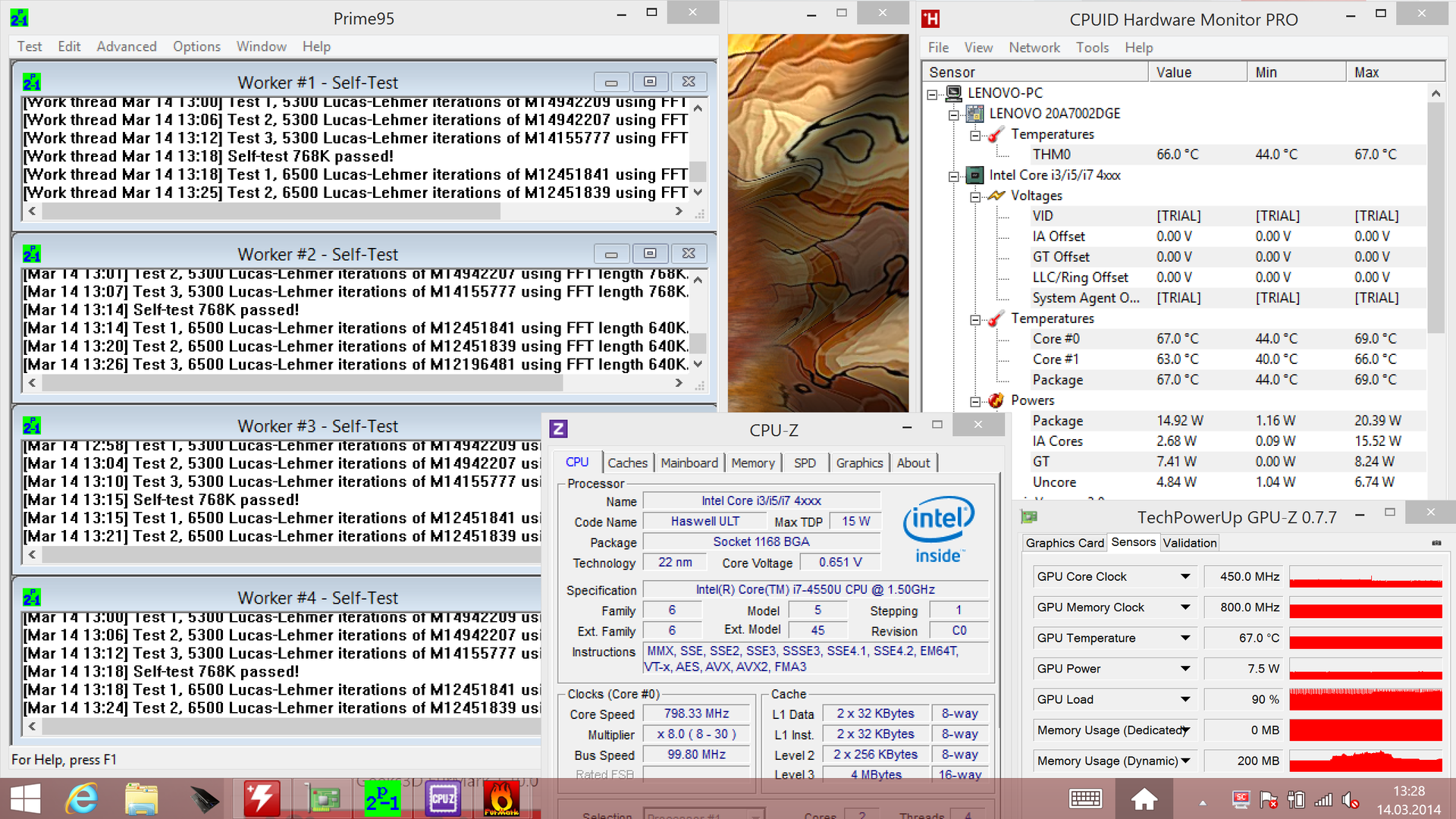Collapse the Voltages tree node

click(x=975, y=196)
